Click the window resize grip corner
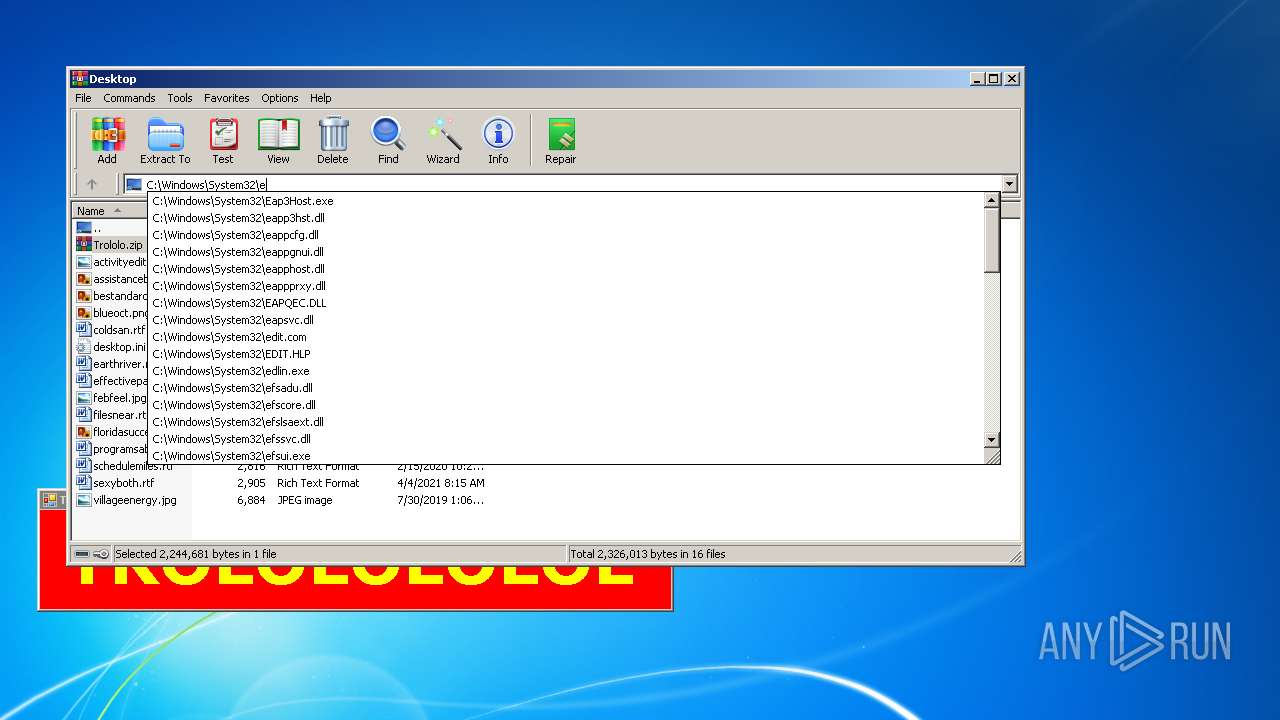 pyautogui.click(x=1015, y=556)
